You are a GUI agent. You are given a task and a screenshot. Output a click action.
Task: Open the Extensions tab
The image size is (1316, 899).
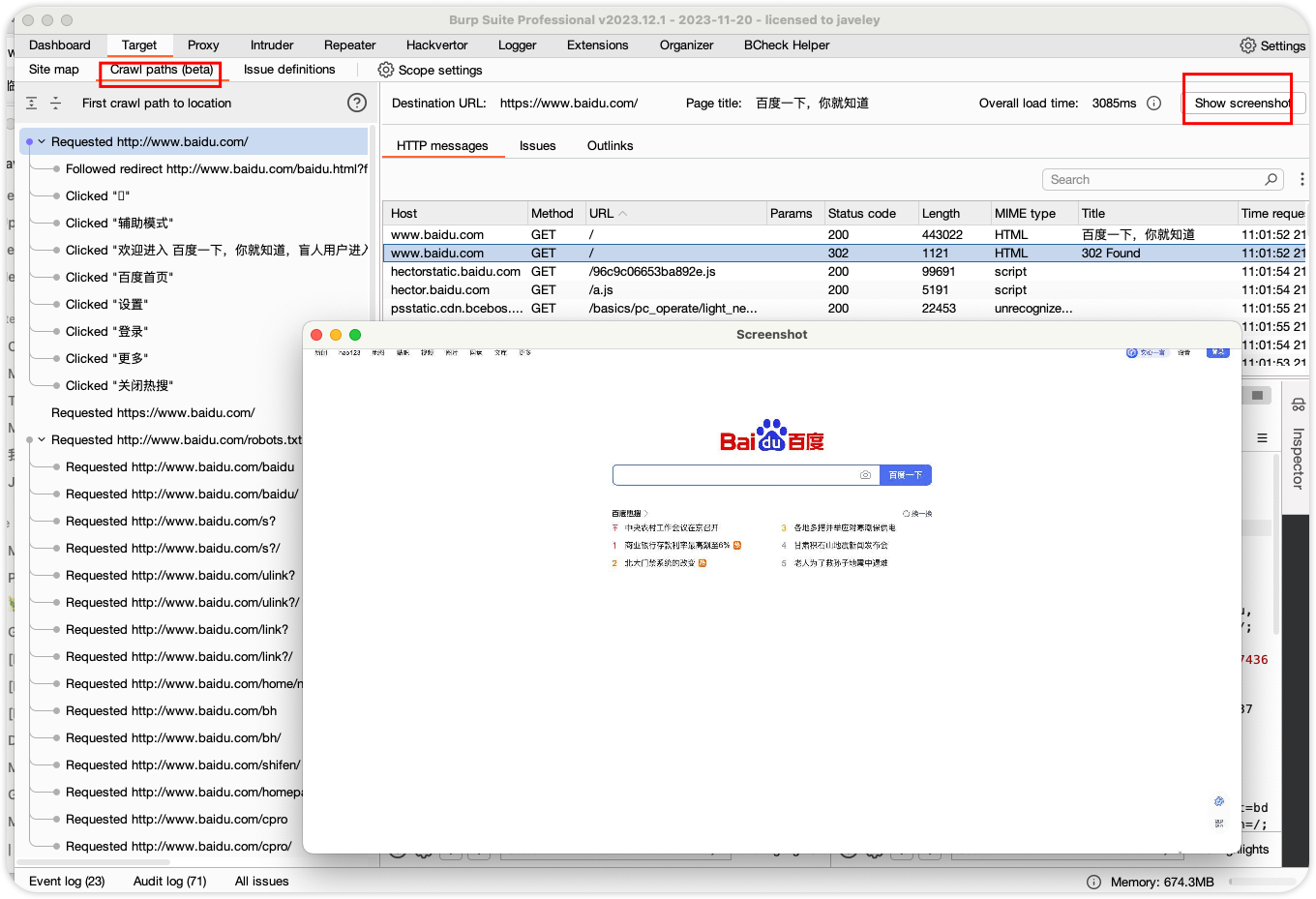[598, 45]
